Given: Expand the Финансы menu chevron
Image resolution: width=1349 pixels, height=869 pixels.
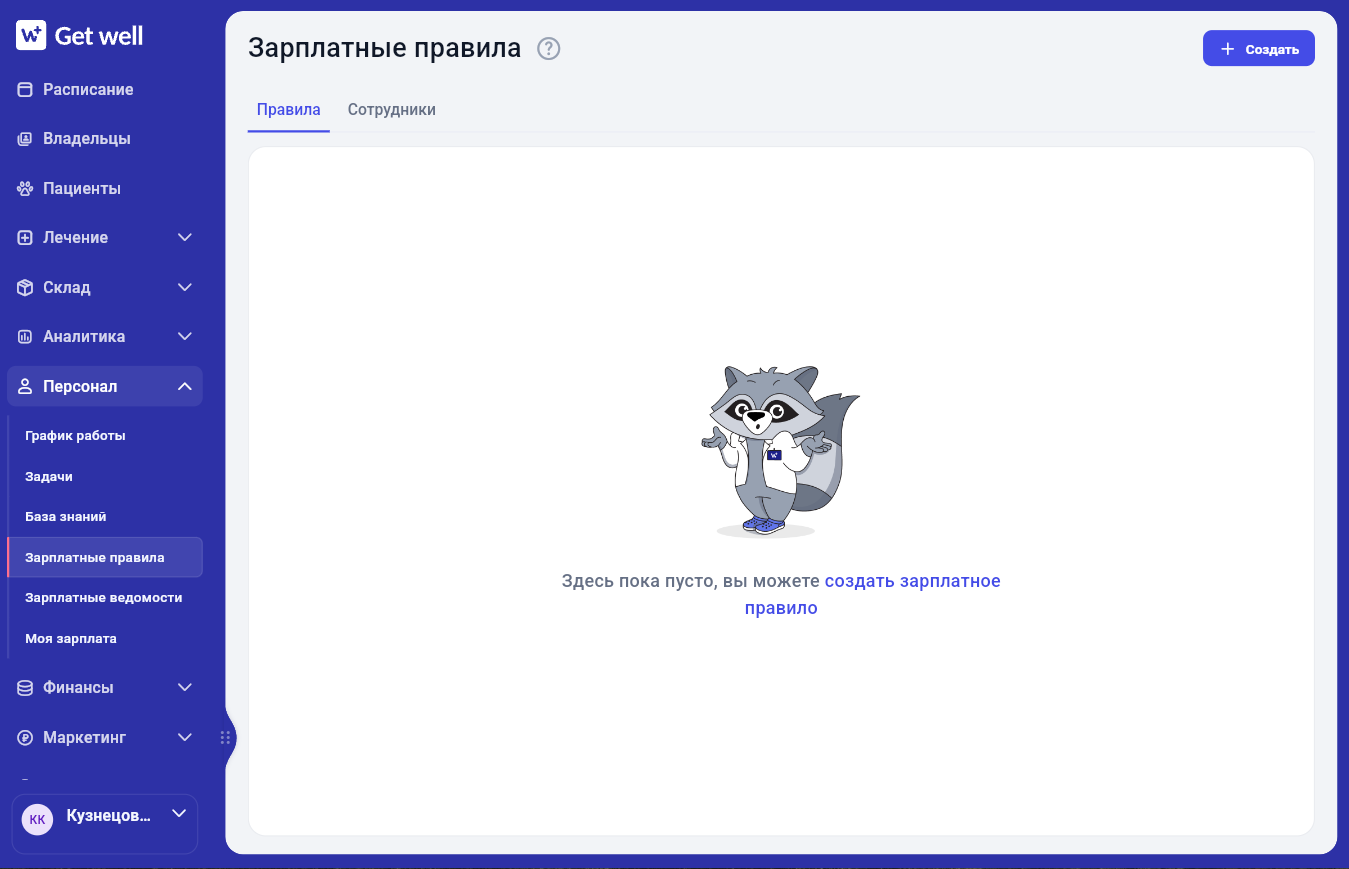Looking at the screenshot, I should point(185,688).
